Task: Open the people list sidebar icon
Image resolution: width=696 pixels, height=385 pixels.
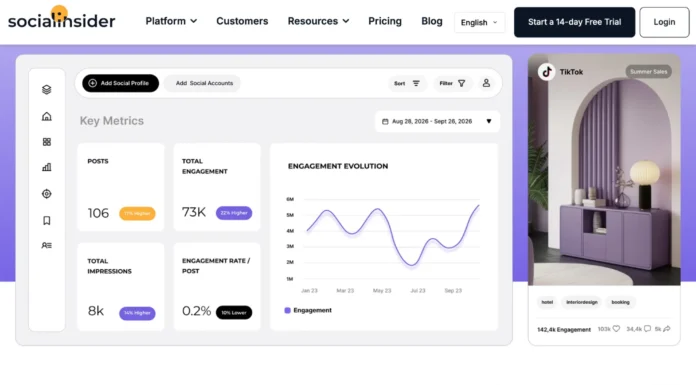Action: point(47,245)
